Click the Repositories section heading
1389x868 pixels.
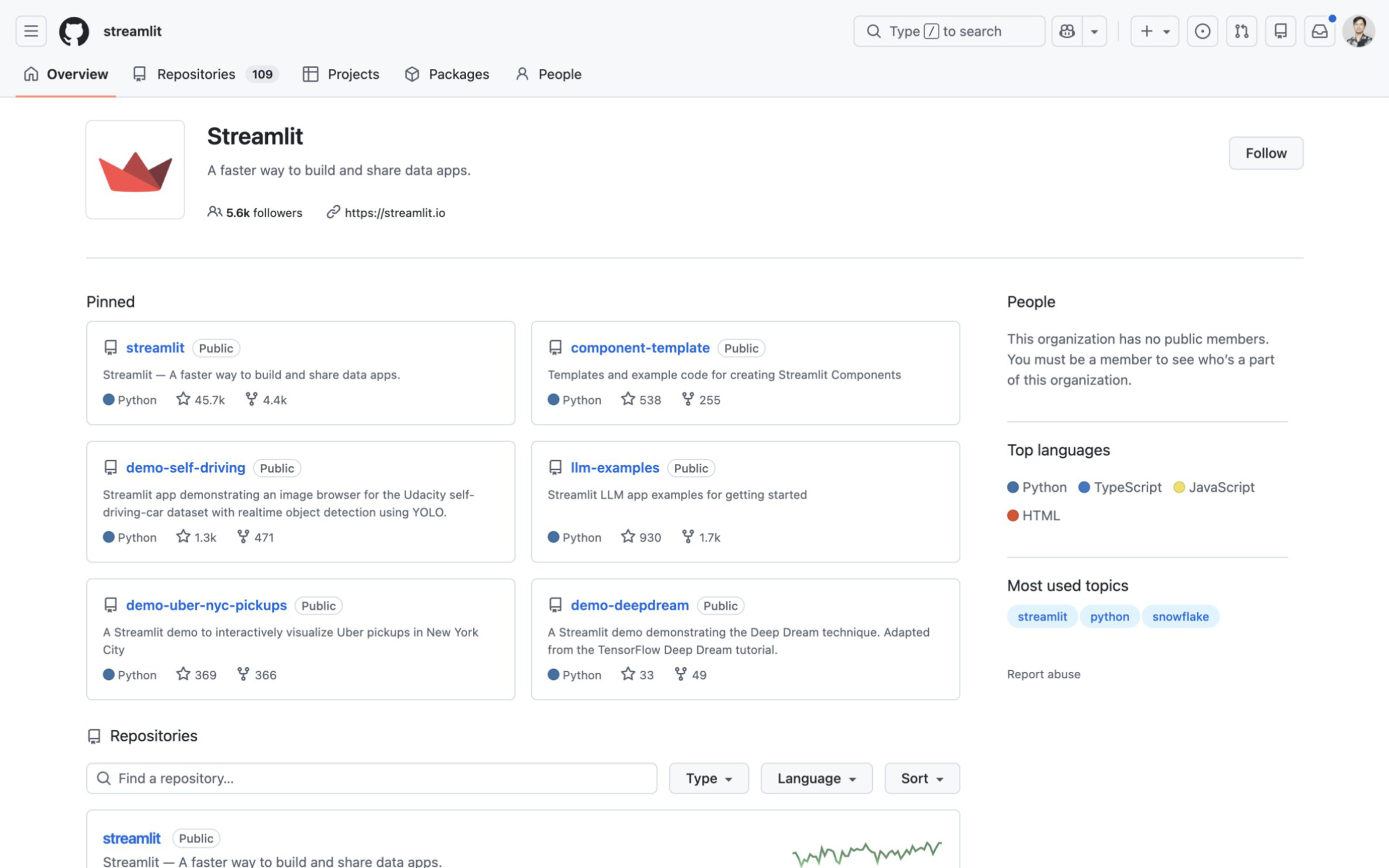tap(153, 735)
